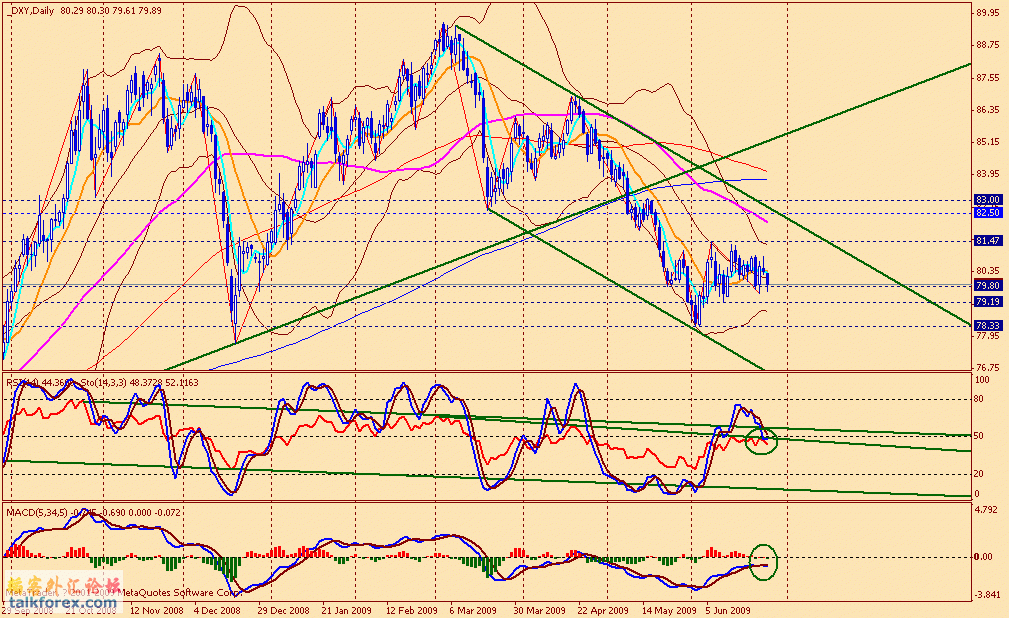1009x618 pixels.
Task: Click the 80.35 price axis label
Action: (x=988, y=270)
